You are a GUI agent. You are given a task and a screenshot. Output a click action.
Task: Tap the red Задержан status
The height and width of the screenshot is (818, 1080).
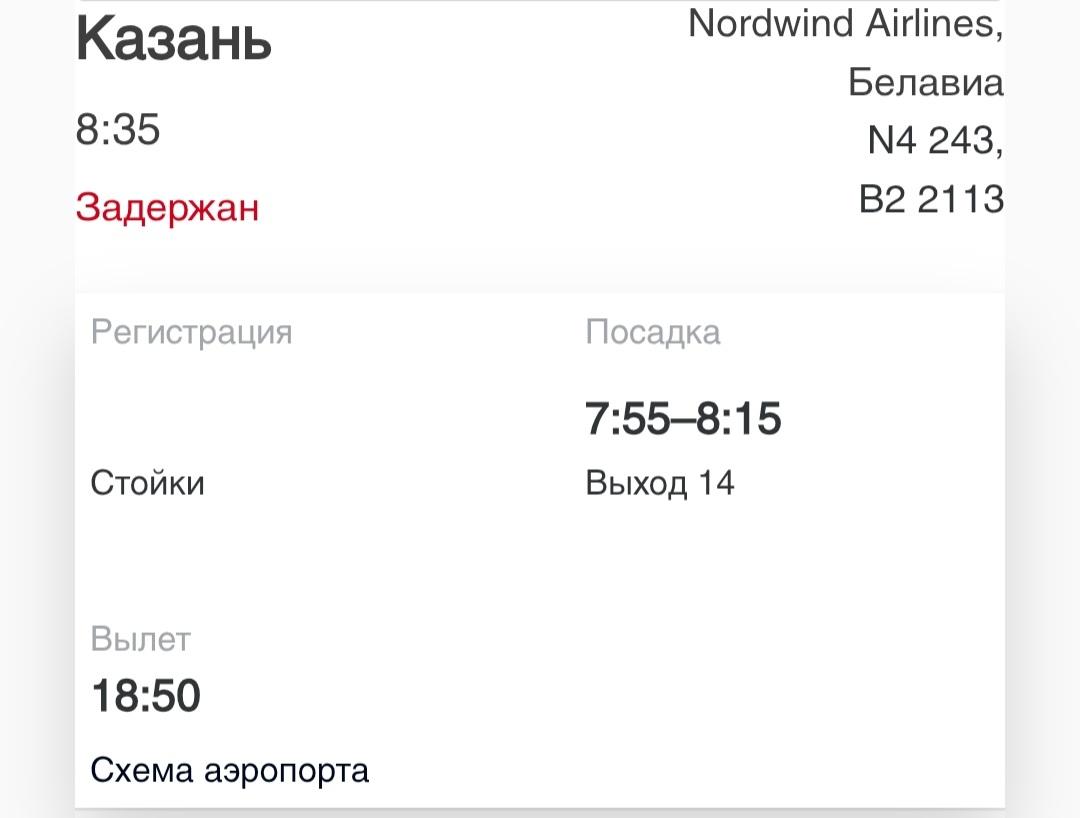click(167, 208)
